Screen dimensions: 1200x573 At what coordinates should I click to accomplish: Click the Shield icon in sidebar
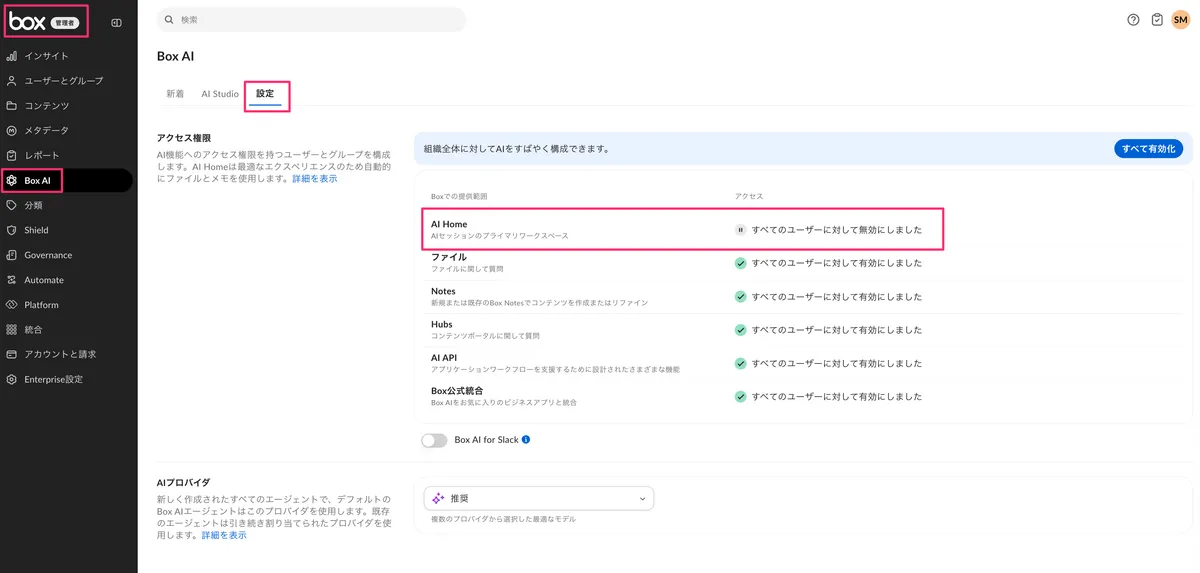coord(12,230)
